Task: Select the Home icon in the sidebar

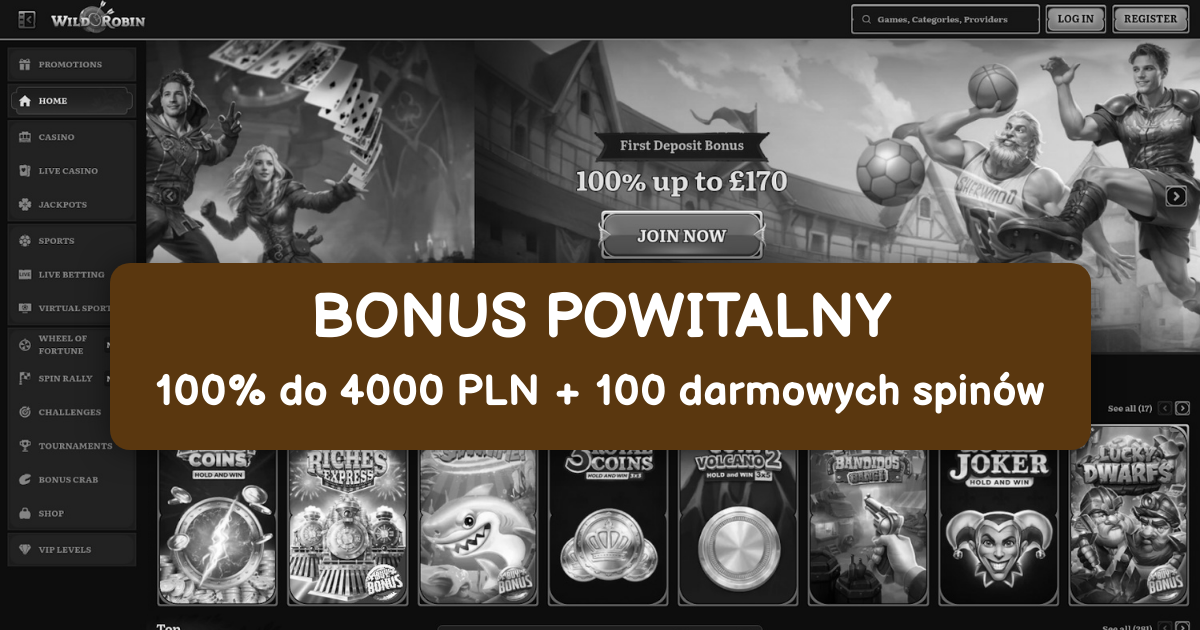Action: 25,101
